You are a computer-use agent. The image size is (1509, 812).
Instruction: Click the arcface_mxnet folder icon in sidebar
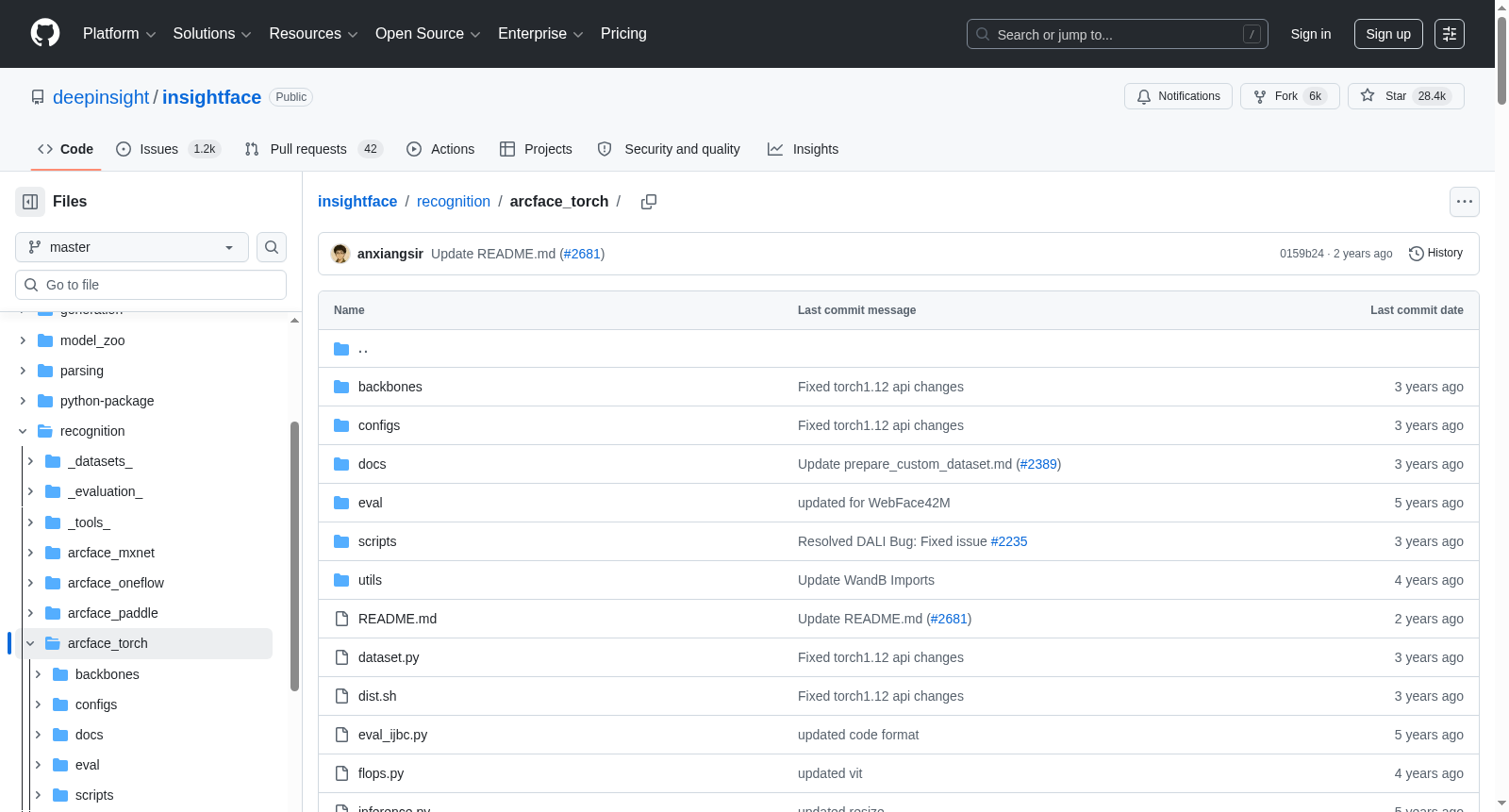tap(53, 553)
